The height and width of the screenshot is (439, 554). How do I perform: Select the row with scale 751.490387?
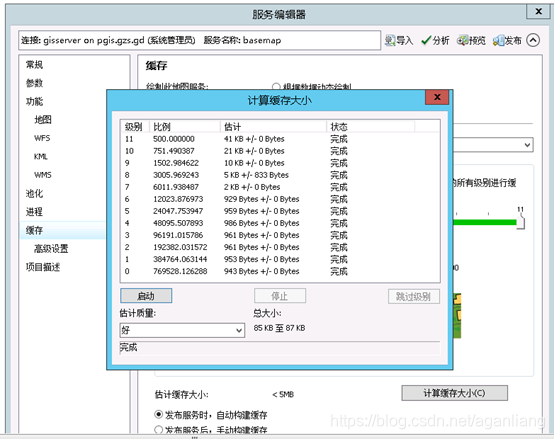click(x=280, y=151)
